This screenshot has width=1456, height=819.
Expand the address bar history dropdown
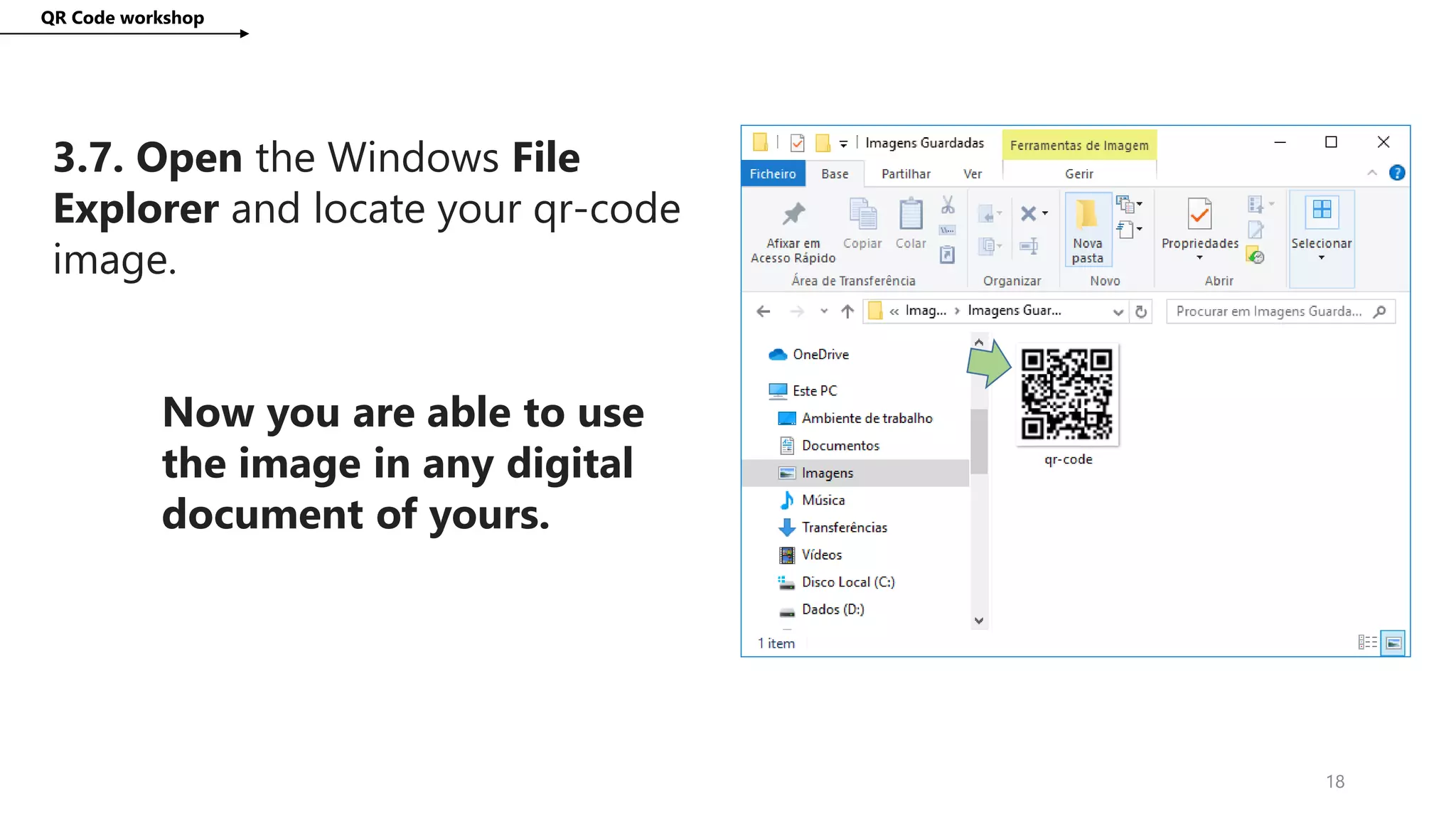point(1118,312)
